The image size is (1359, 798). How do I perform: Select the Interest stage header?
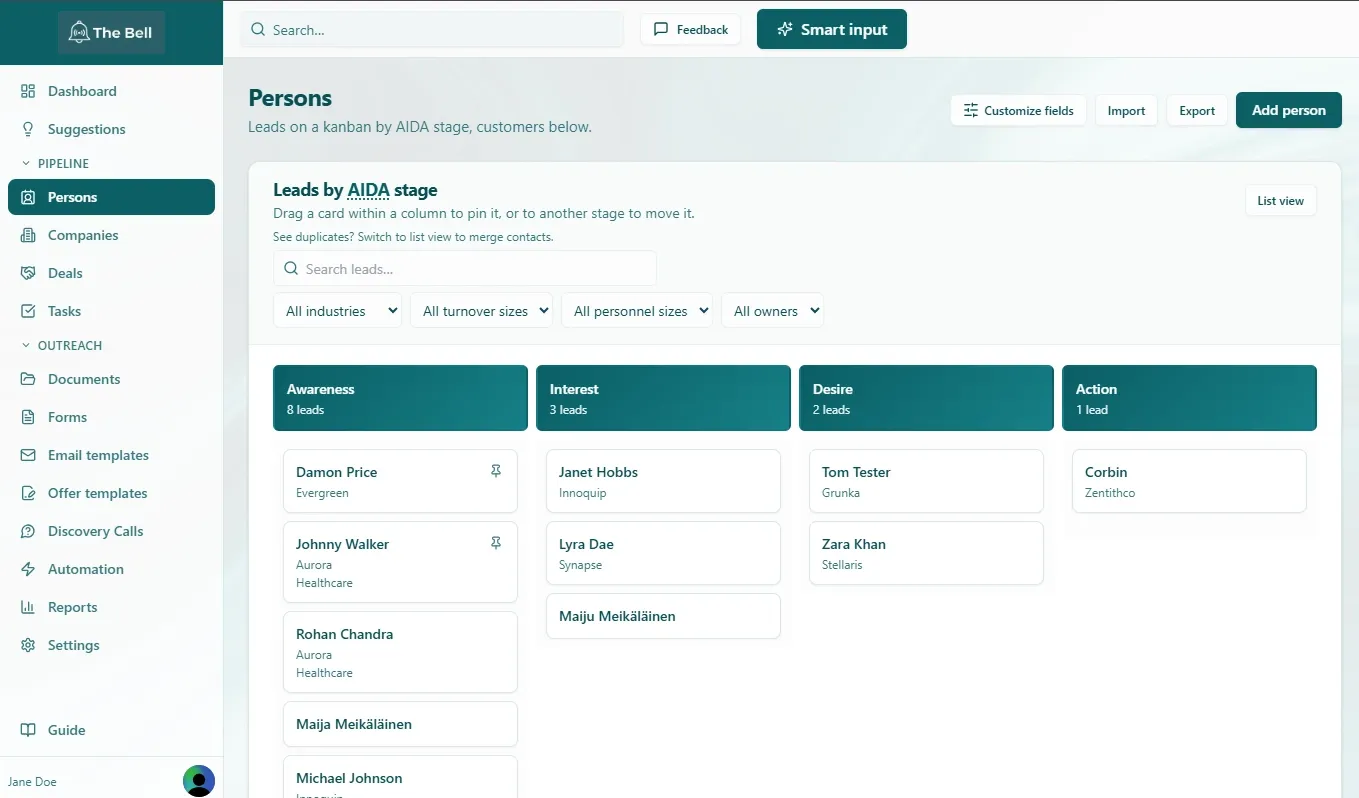click(x=663, y=398)
